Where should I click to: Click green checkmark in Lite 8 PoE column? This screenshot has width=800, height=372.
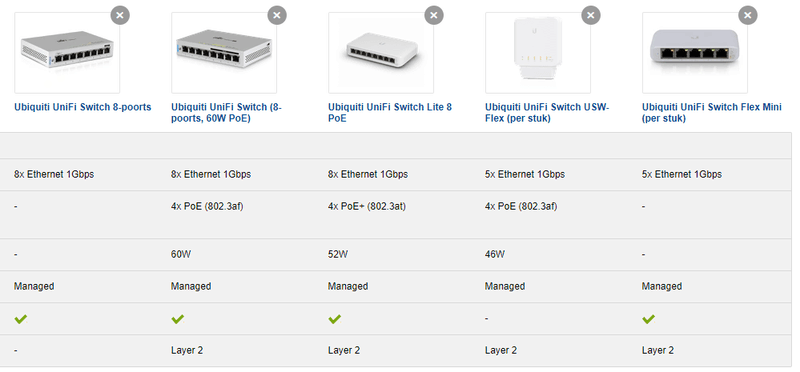click(335, 319)
